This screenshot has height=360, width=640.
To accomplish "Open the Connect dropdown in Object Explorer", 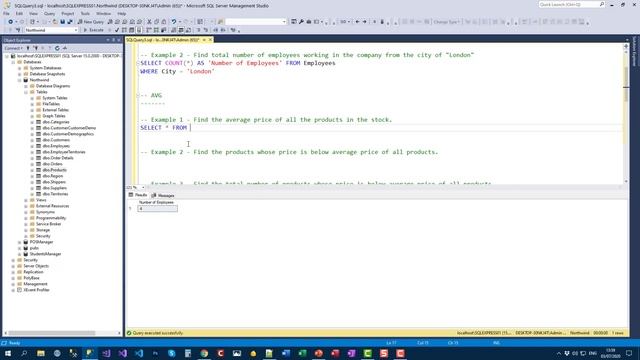I will click(13, 48).
